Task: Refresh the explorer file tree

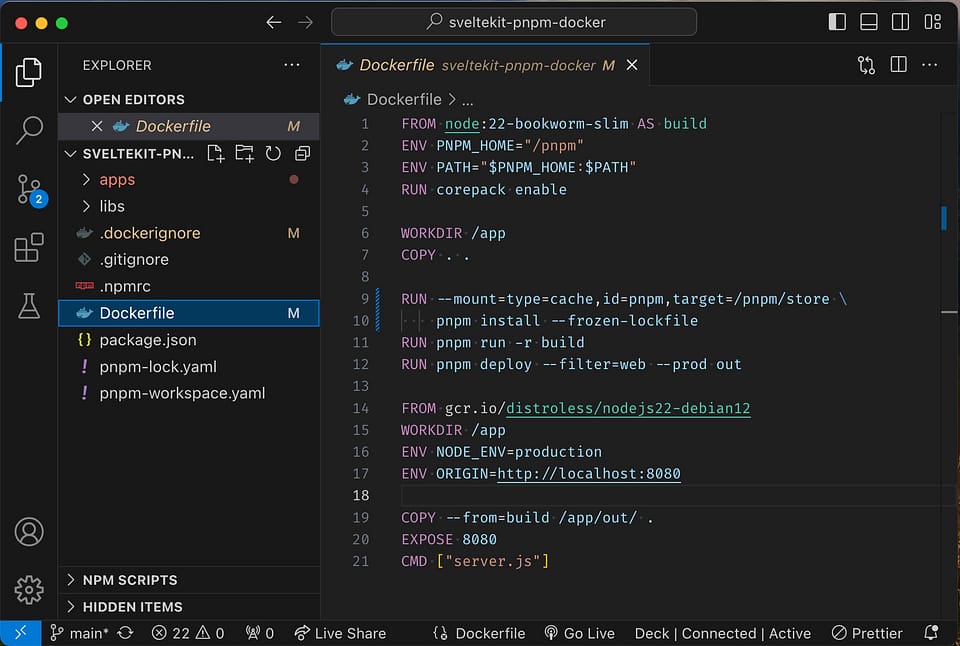Action: [x=273, y=153]
